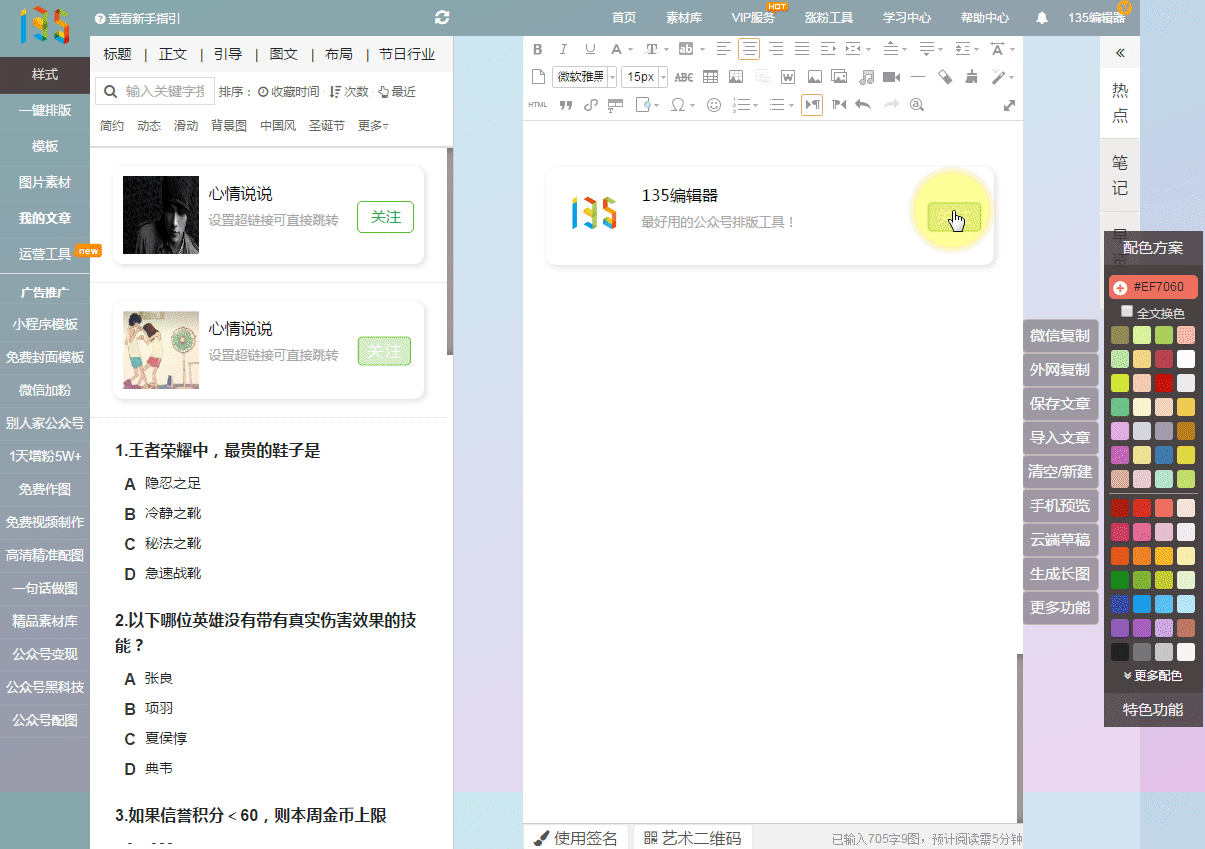Open 素材库 in top navigation
The height and width of the screenshot is (849, 1205).
point(684,18)
